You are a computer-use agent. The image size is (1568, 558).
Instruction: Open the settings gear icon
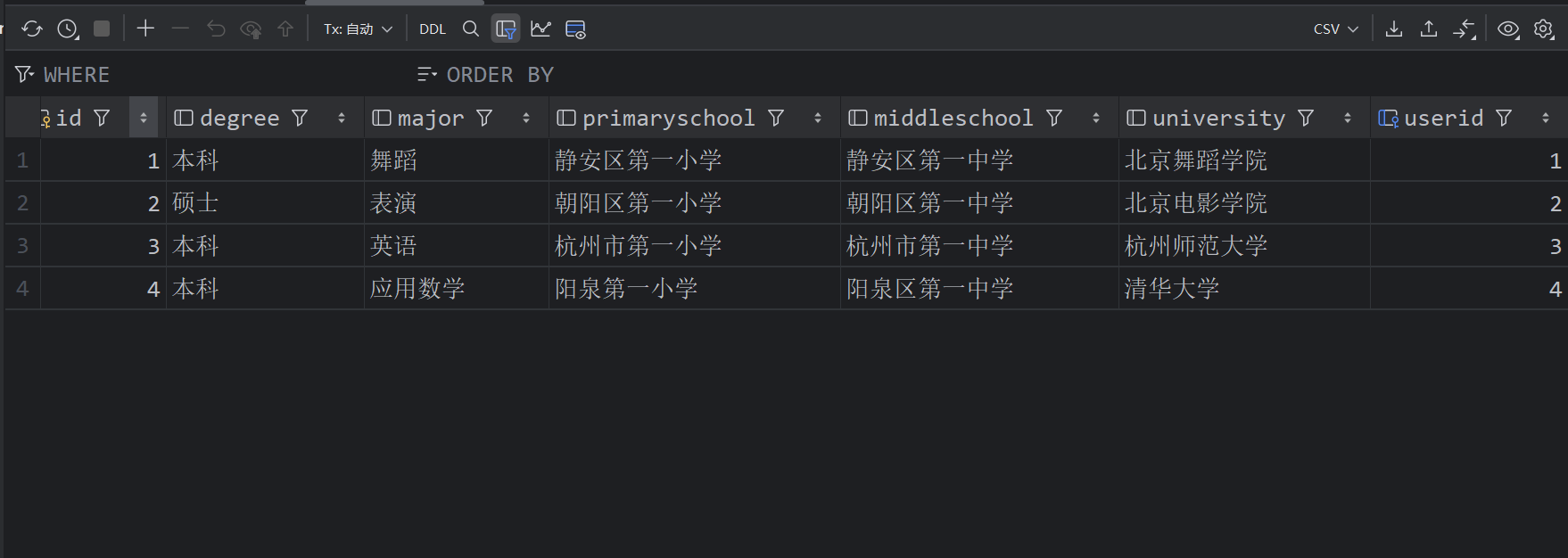(1544, 29)
